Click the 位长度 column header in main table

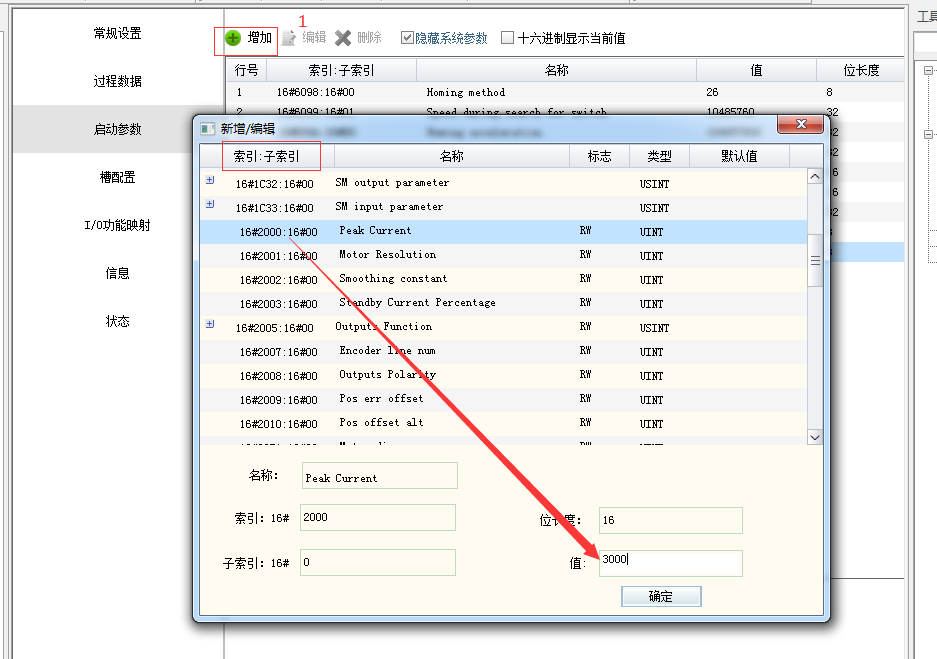tap(861, 71)
